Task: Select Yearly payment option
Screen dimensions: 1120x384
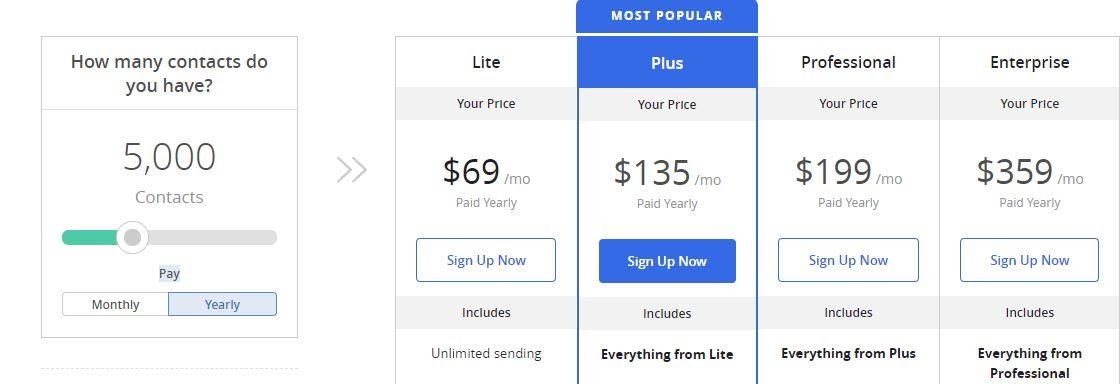Action: [x=222, y=304]
